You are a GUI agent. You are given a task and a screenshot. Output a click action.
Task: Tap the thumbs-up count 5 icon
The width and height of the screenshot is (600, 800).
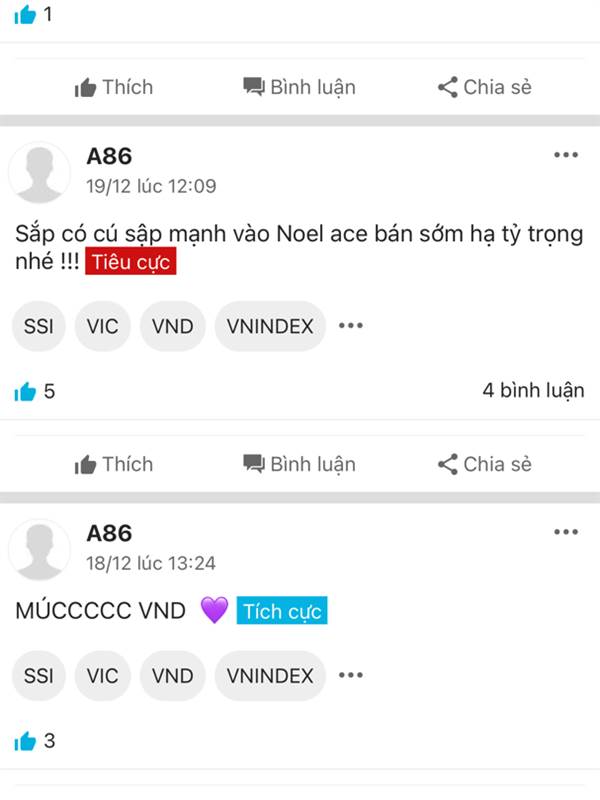coord(25,391)
